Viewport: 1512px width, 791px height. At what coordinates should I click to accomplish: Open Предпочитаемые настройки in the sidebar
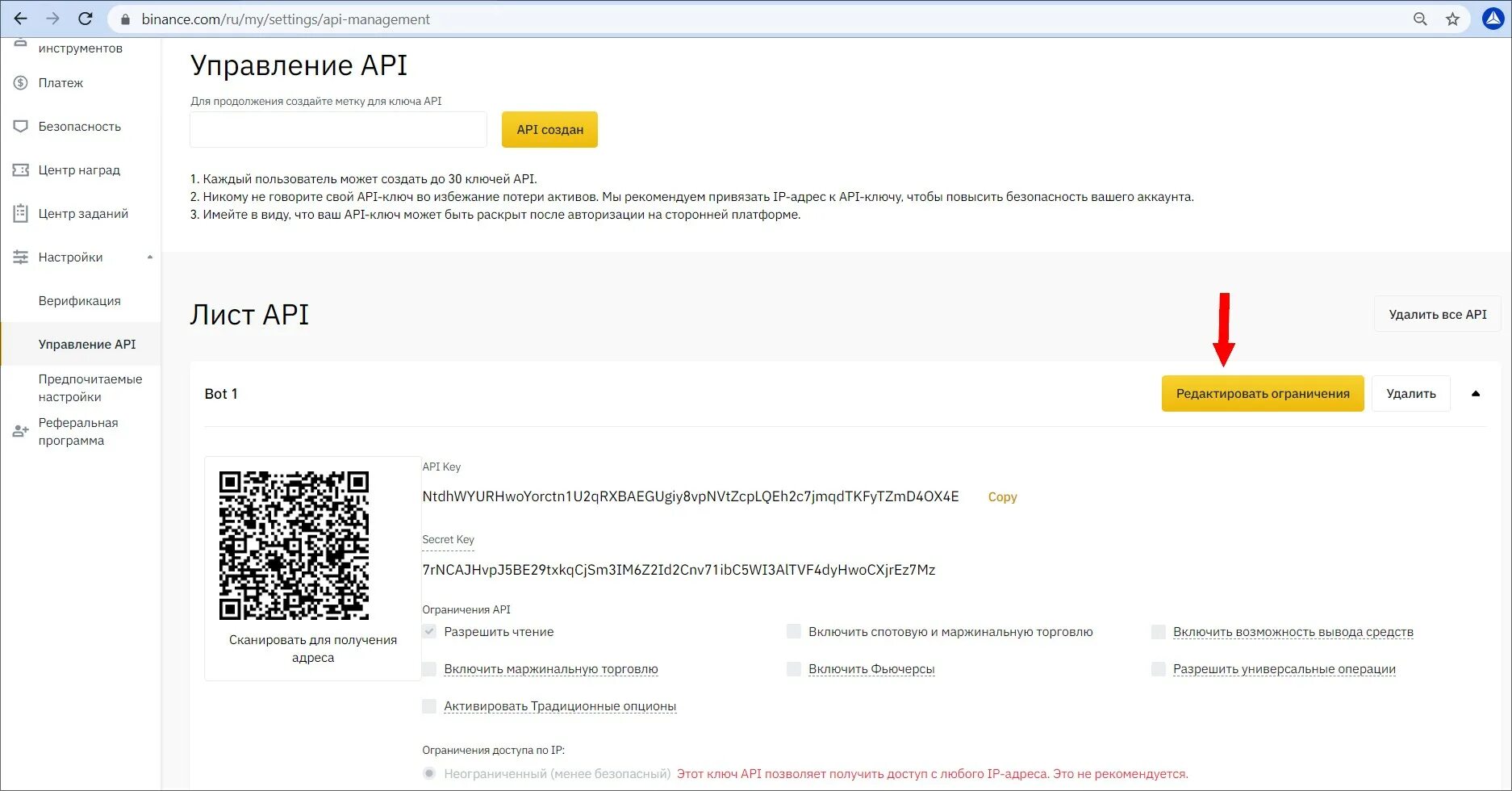90,387
